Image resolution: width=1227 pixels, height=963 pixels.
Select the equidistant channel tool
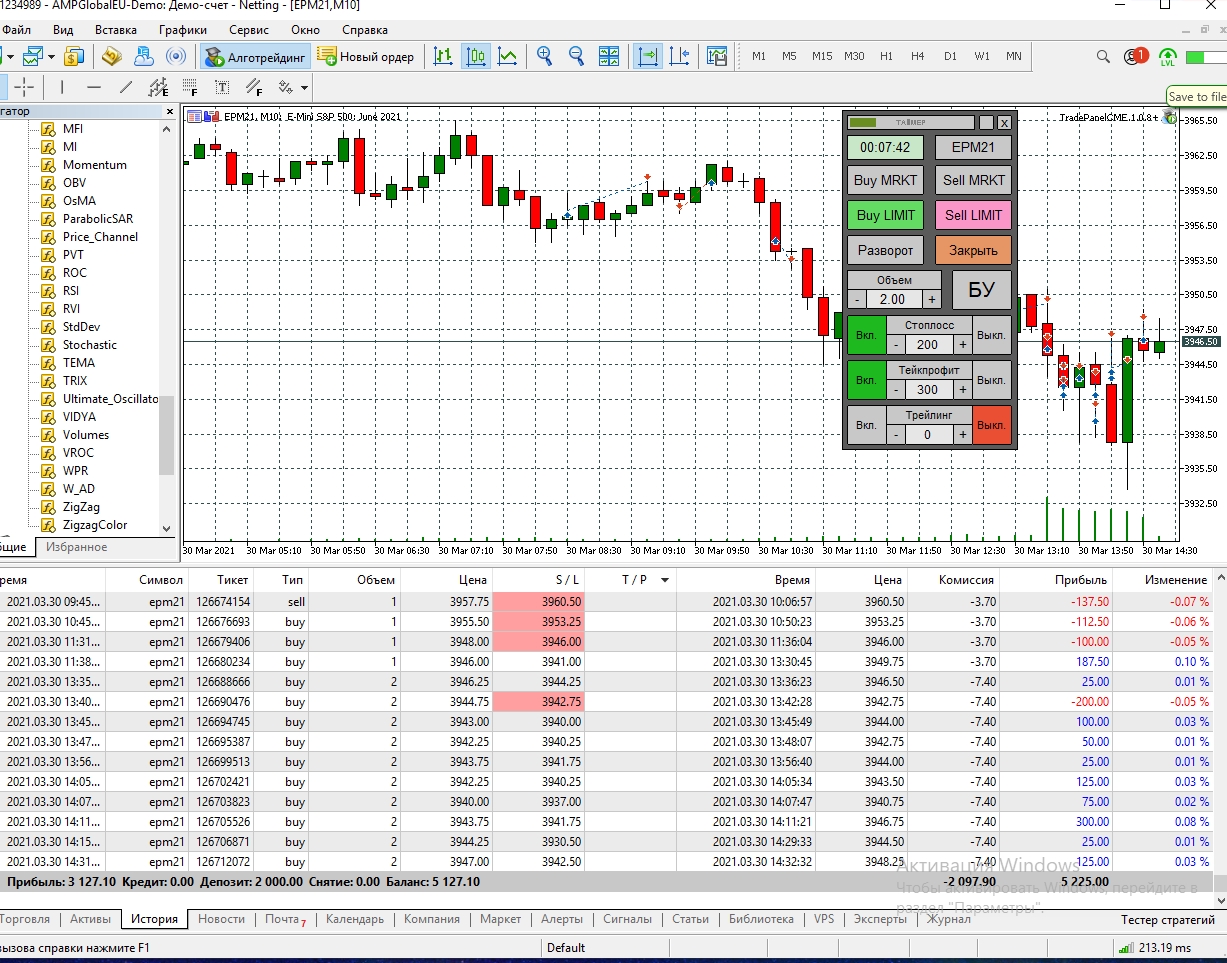click(x=158, y=87)
